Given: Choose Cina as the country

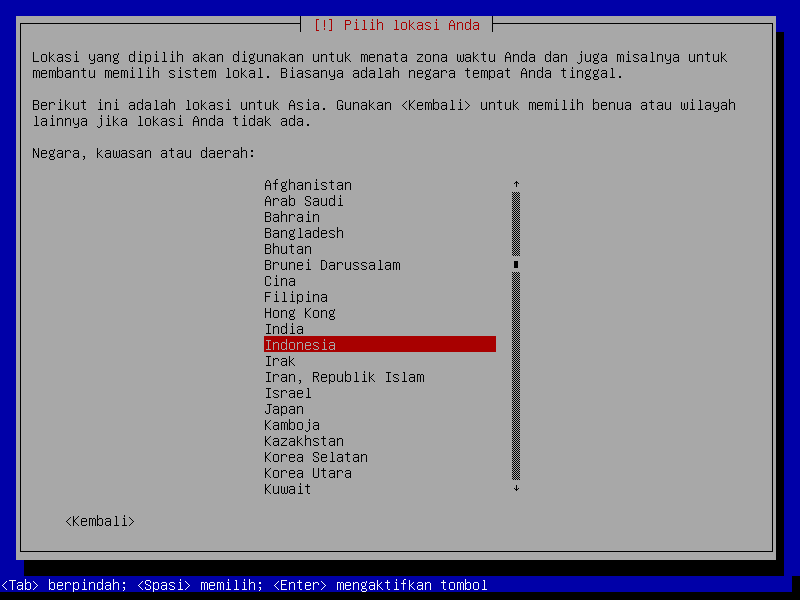Looking at the screenshot, I should (280, 281).
